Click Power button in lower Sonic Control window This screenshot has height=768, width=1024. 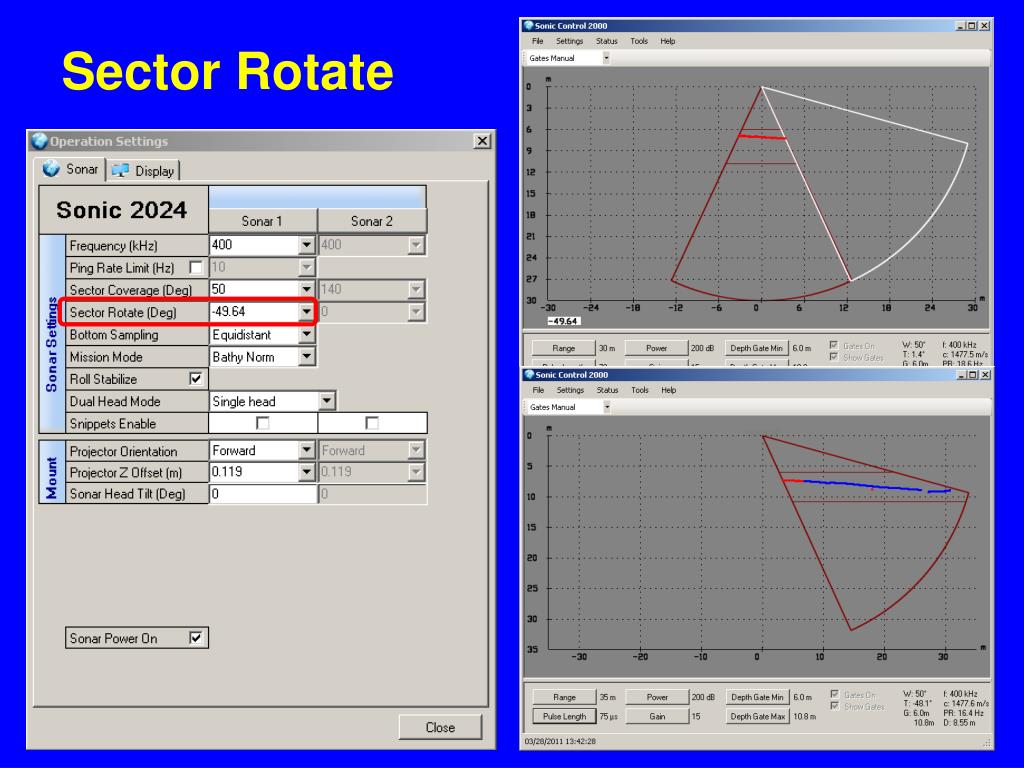[657, 697]
